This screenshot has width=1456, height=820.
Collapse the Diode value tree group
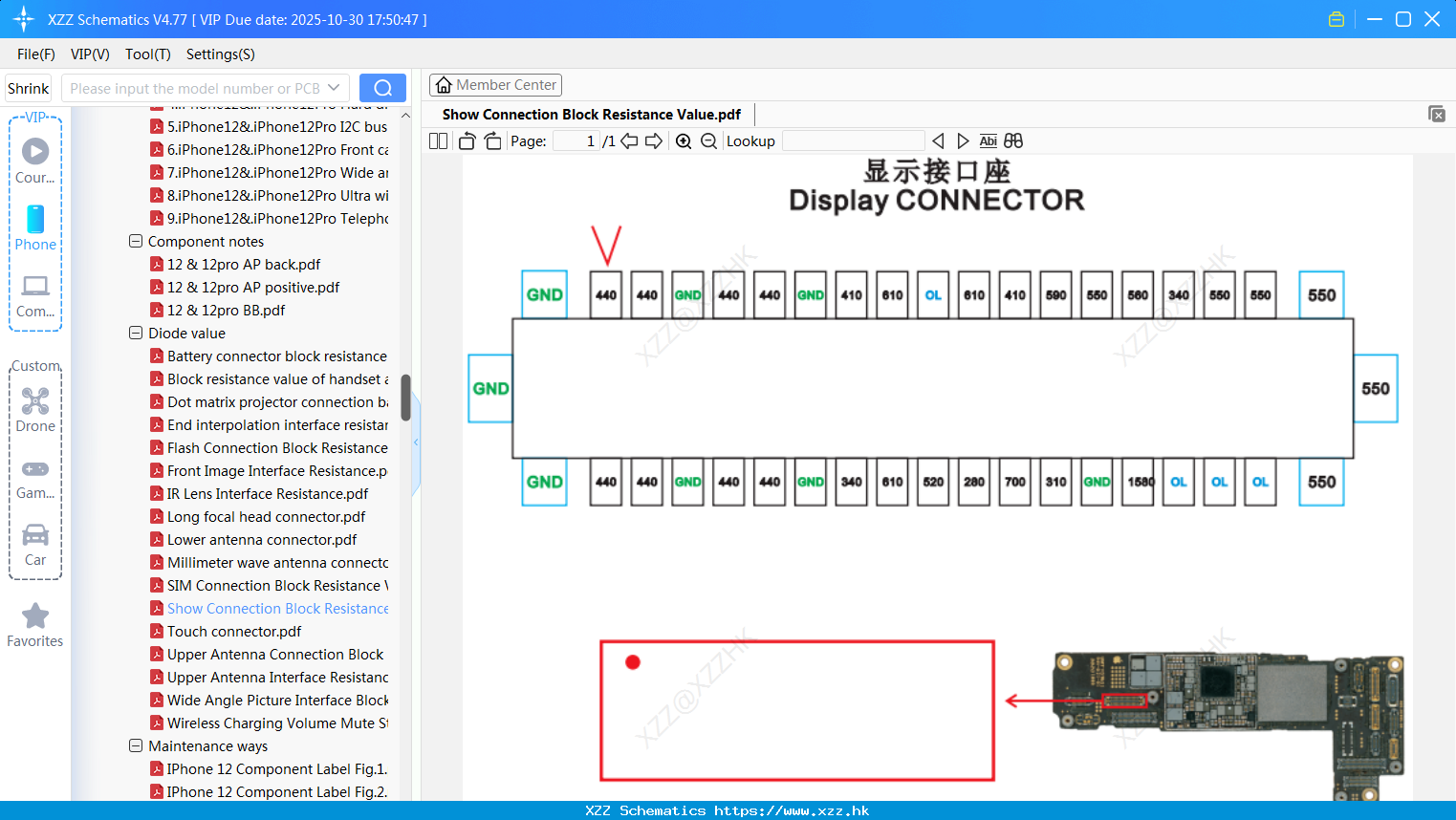pyautogui.click(x=136, y=333)
